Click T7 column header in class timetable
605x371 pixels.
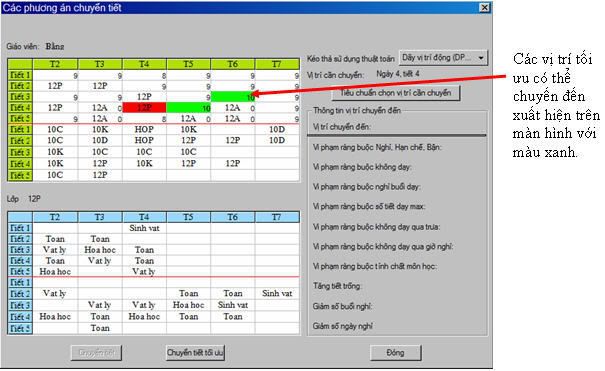[277, 218]
